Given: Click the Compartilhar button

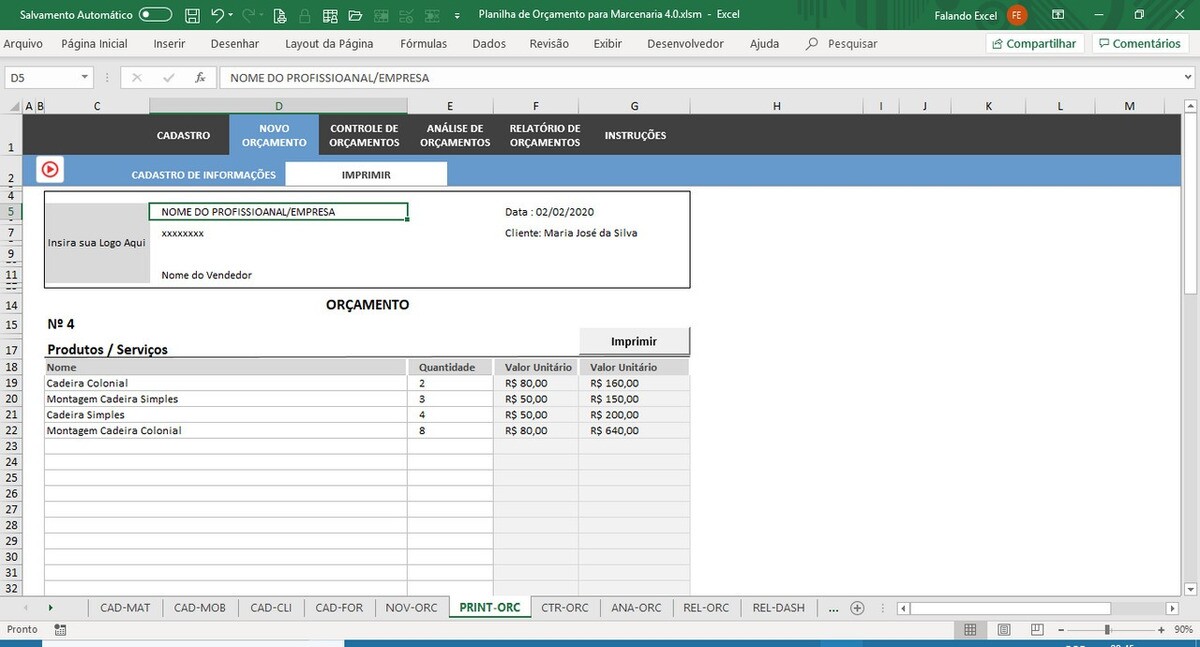Looking at the screenshot, I should click(1034, 44).
